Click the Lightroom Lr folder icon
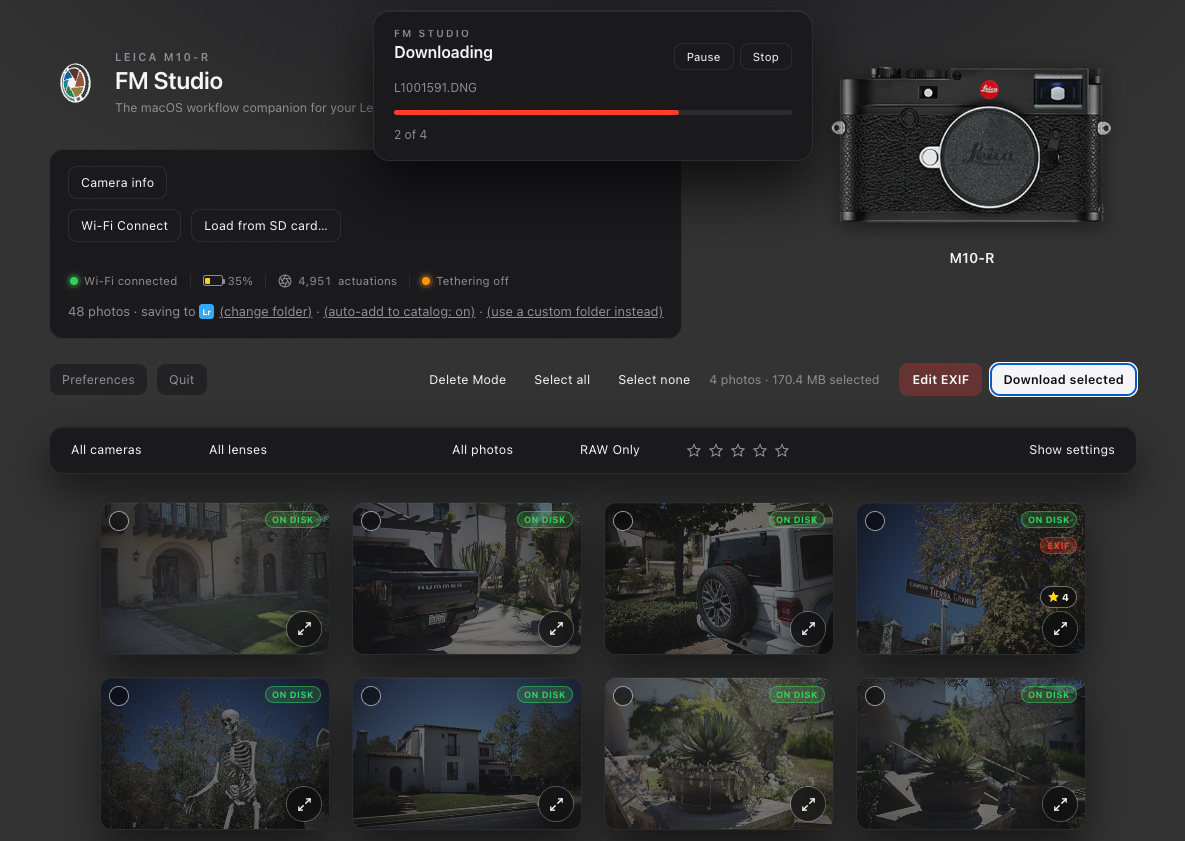The width and height of the screenshot is (1185, 841). click(206, 311)
